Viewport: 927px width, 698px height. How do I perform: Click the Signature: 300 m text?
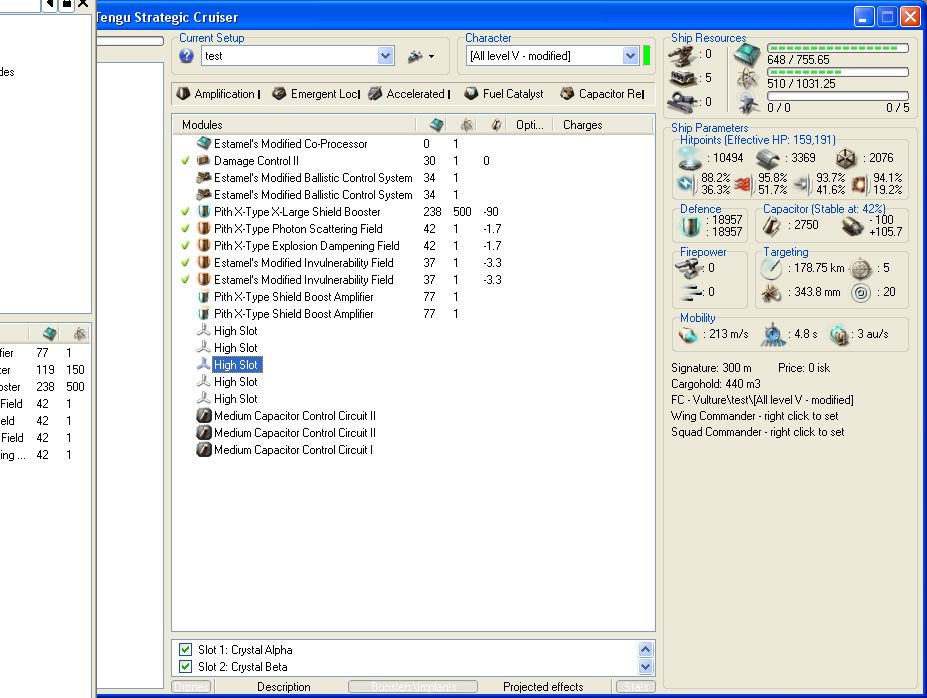[x=711, y=368]
